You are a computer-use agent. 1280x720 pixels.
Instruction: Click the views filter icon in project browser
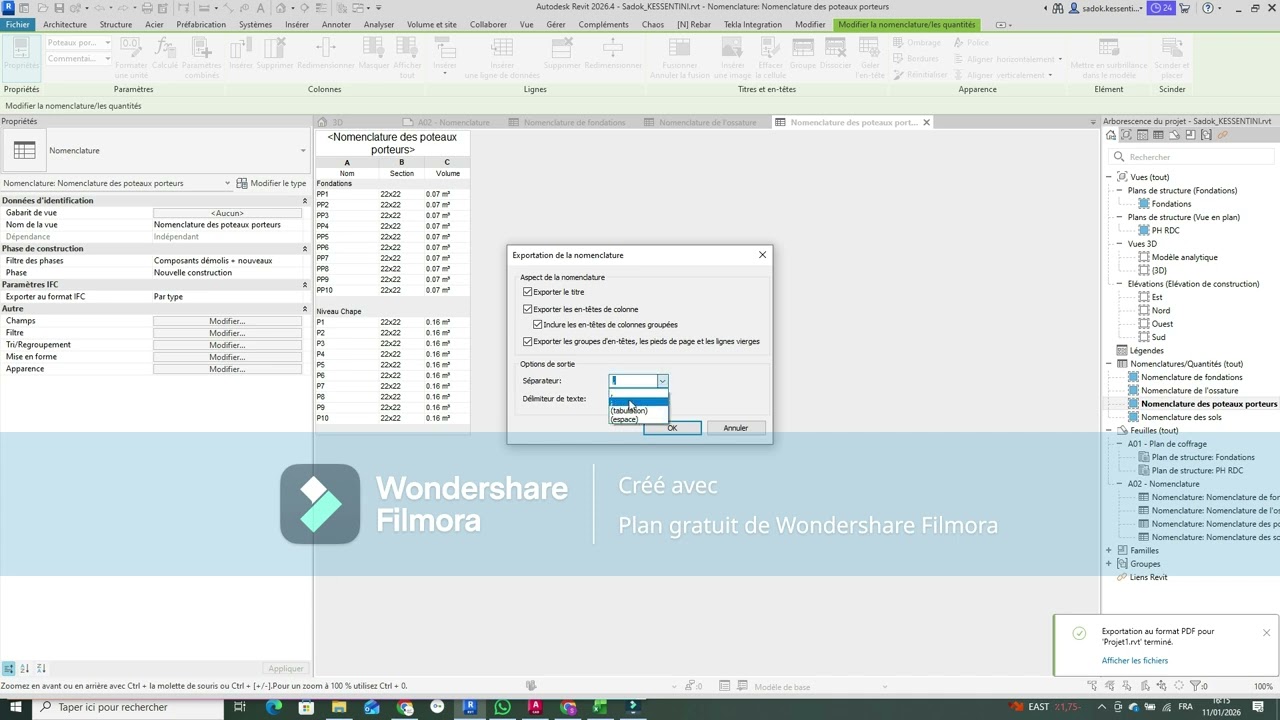tap(1126, 135)
